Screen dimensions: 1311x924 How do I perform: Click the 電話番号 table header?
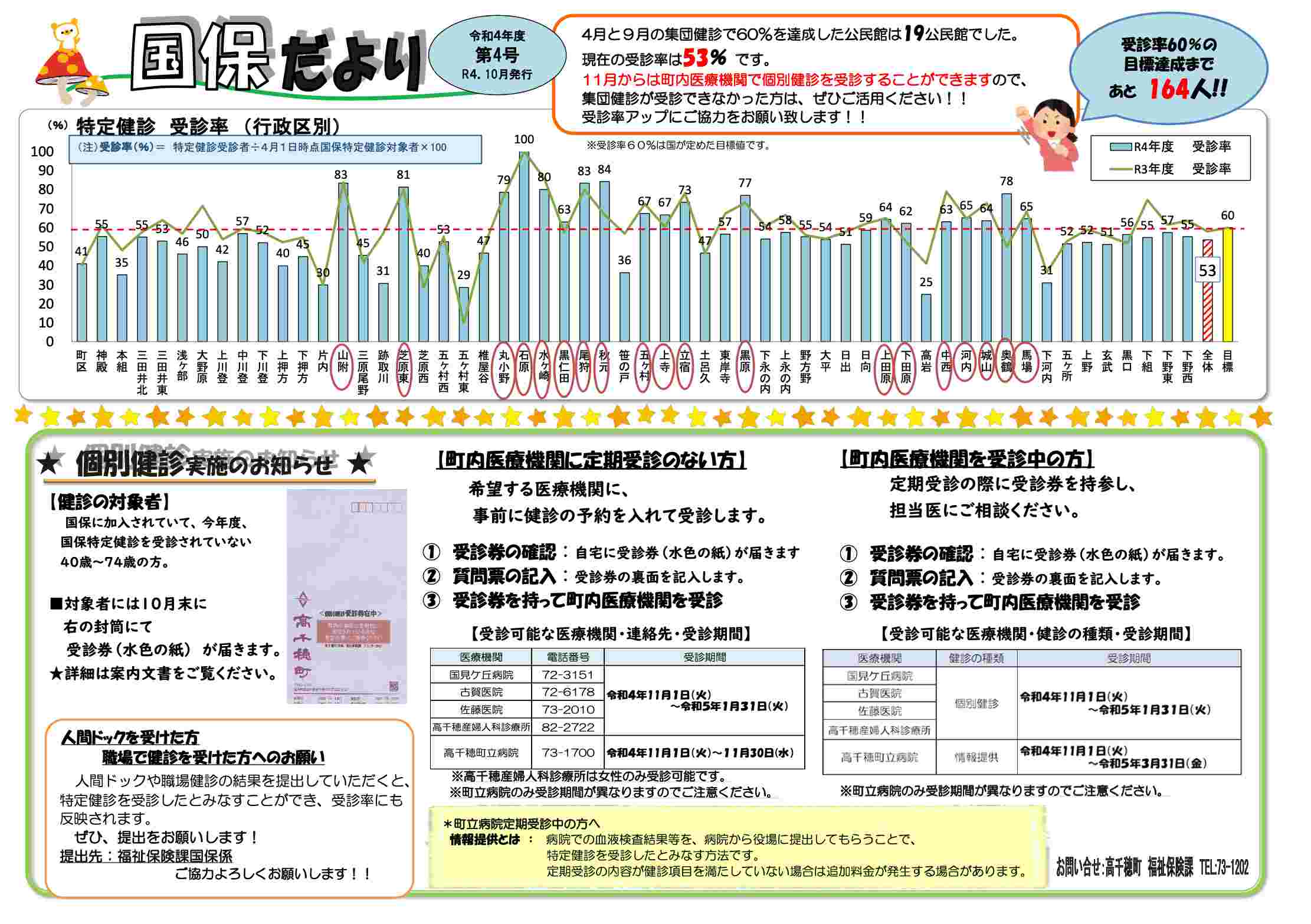coord(568,657)
